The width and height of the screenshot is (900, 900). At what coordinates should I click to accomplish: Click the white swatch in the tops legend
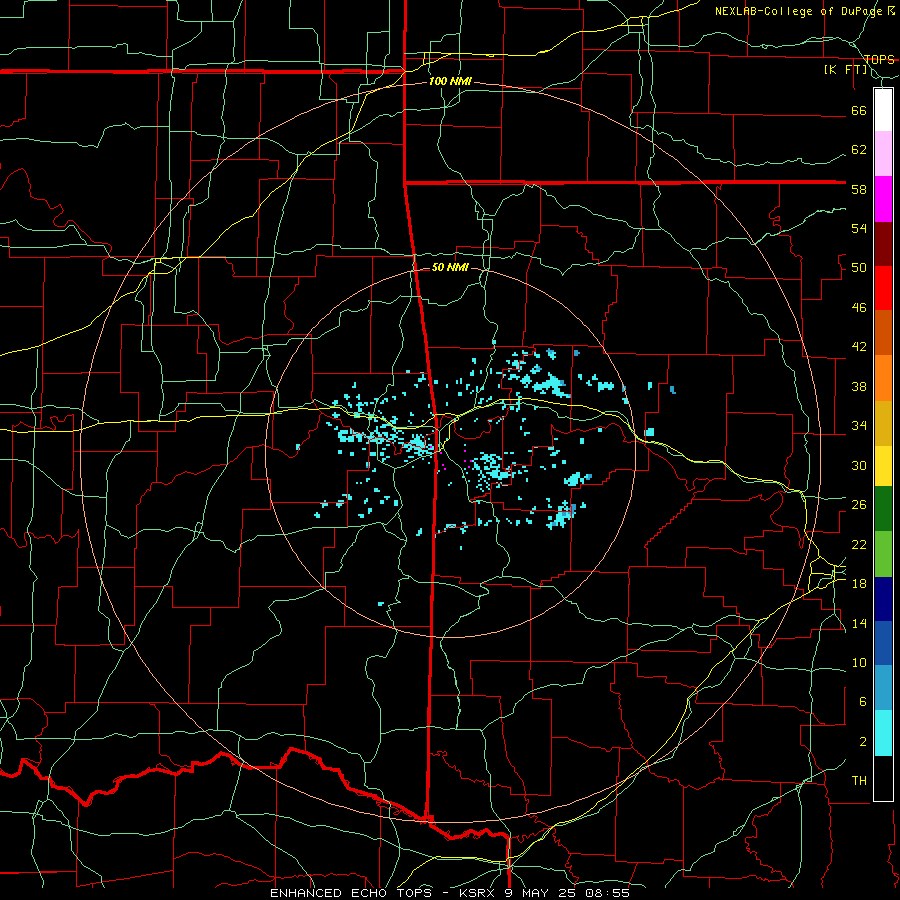point(883,110)
